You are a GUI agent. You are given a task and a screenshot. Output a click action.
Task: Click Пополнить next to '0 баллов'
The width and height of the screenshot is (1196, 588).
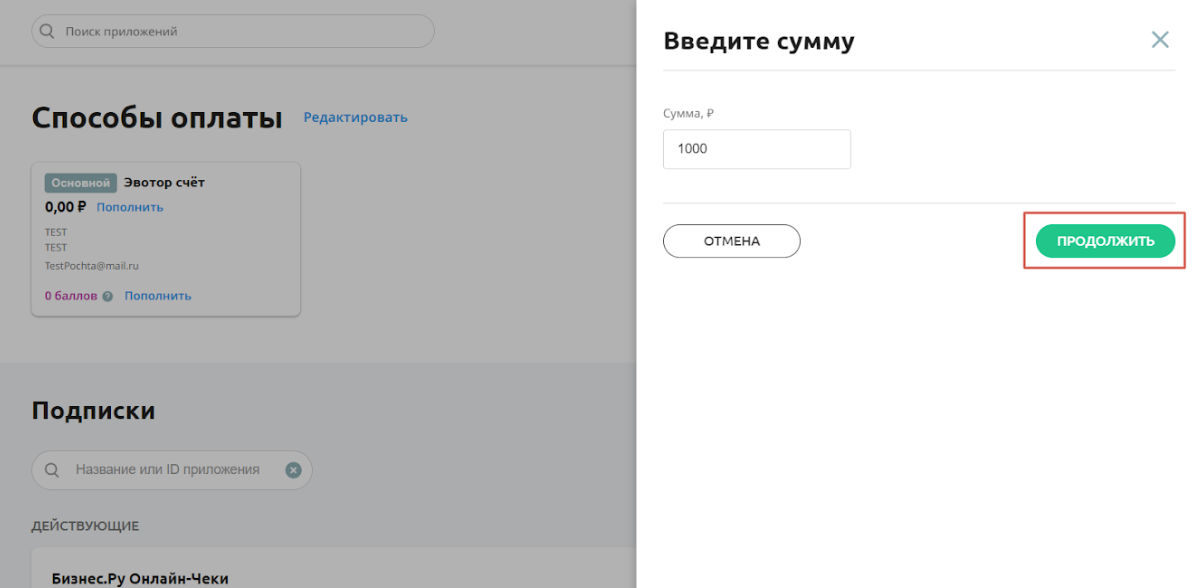pos(158,296)
